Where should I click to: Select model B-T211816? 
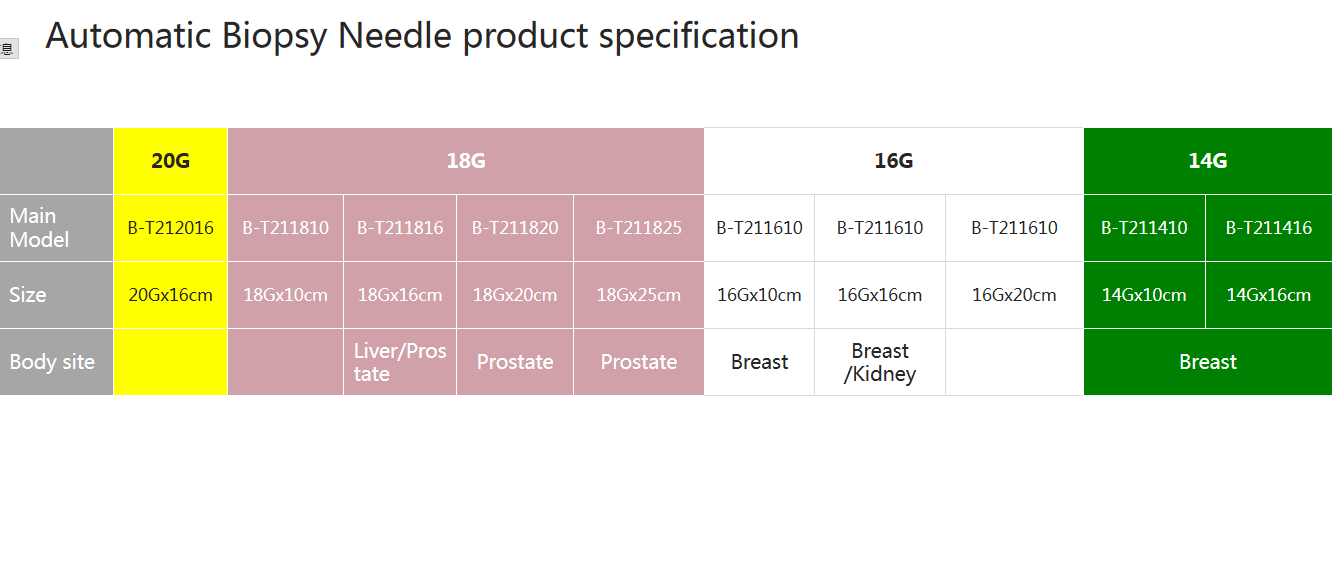pos(400,228)
